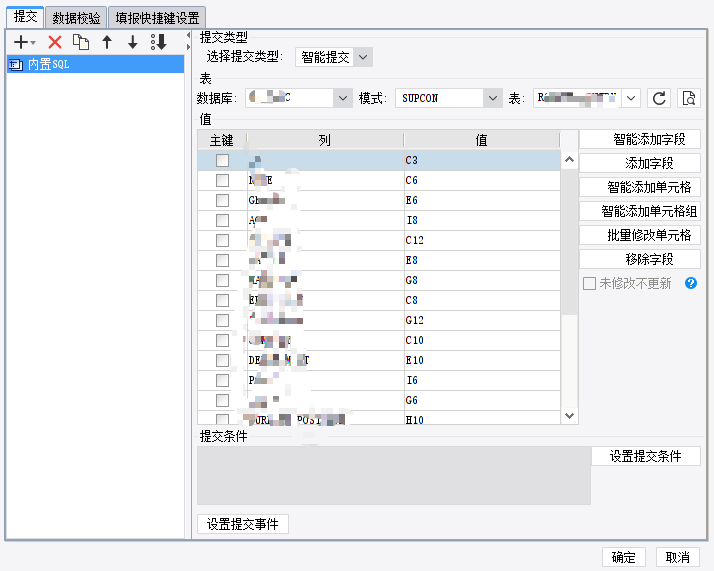Image resolution: width=714 pixels, height=571 pixels.
Task: Select the value cell C12
Action: 482,240
